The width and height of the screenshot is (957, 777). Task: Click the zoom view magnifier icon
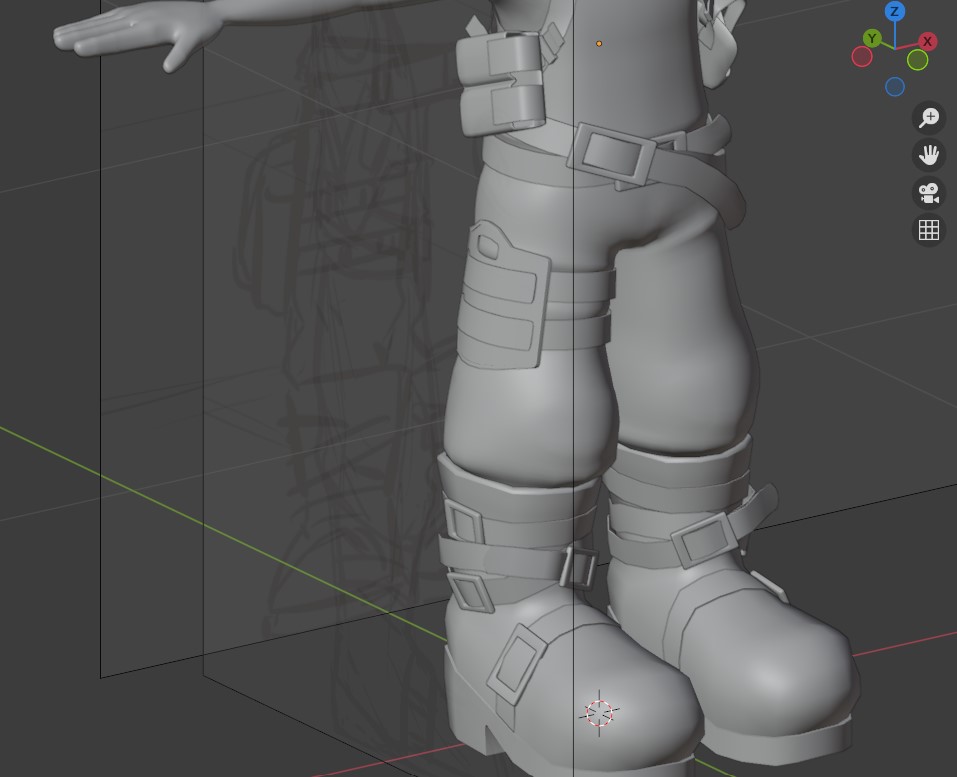[928, 117]
